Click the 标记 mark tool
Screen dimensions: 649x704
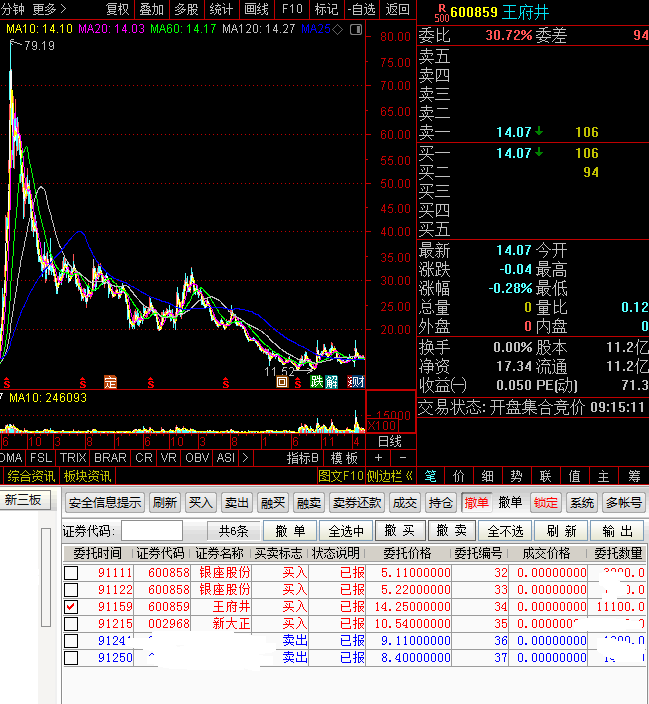[327, 9]
